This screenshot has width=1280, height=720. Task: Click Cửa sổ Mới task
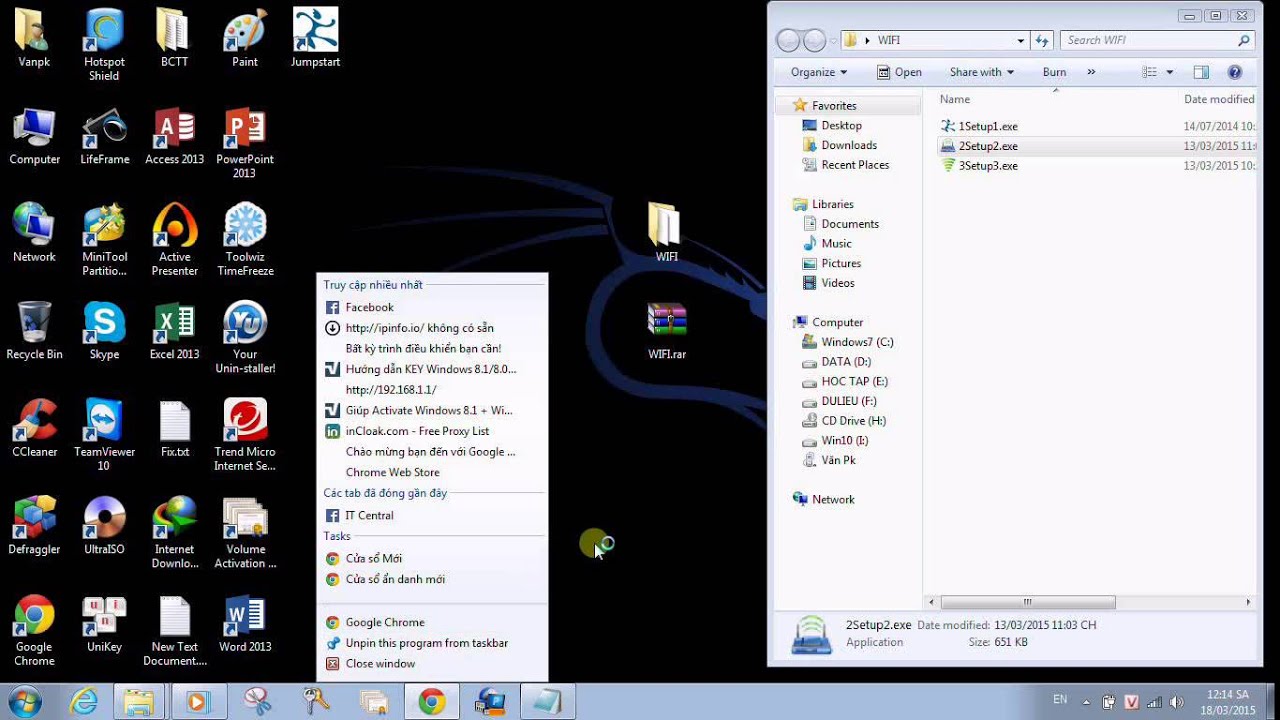[x=432, y=558]
